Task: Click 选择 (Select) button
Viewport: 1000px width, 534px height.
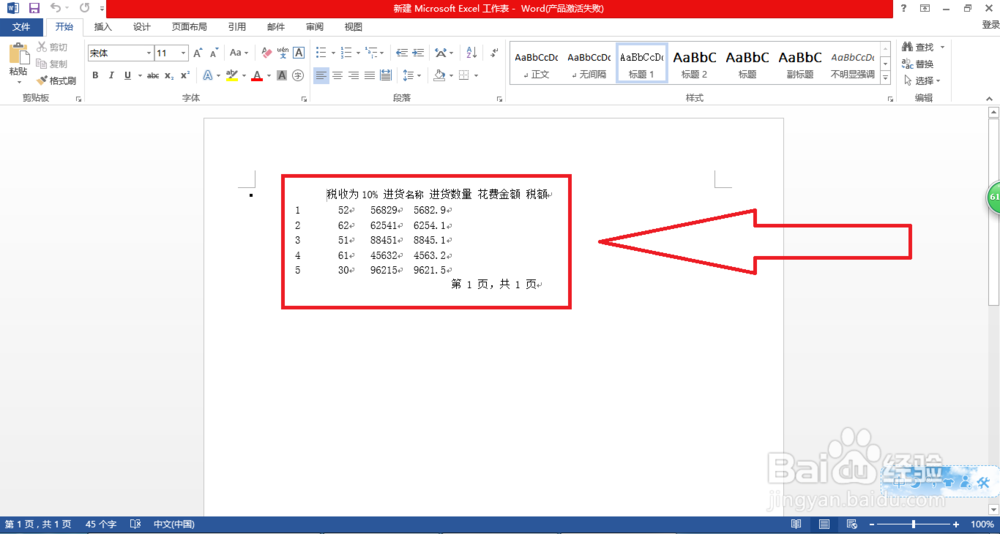Action: point(923,81)
